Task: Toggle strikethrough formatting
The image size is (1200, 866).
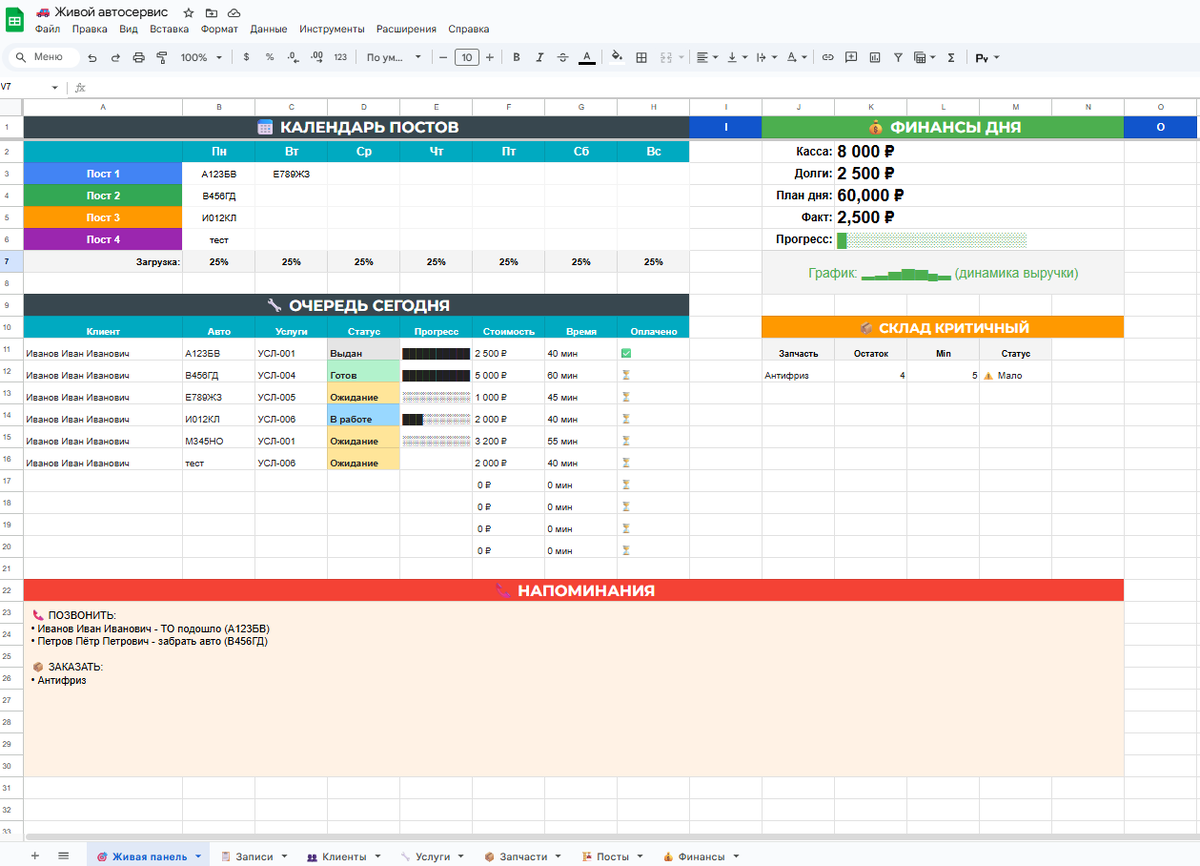Action: (563, 58)
